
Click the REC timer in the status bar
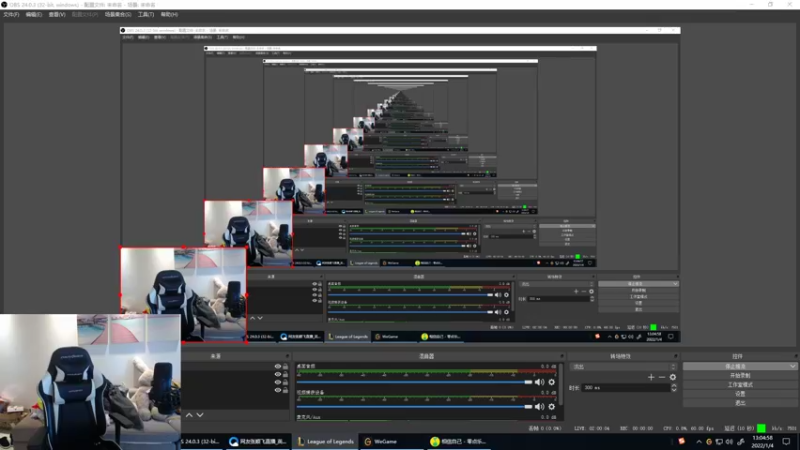pyautogui.click(x=635, y=429)
